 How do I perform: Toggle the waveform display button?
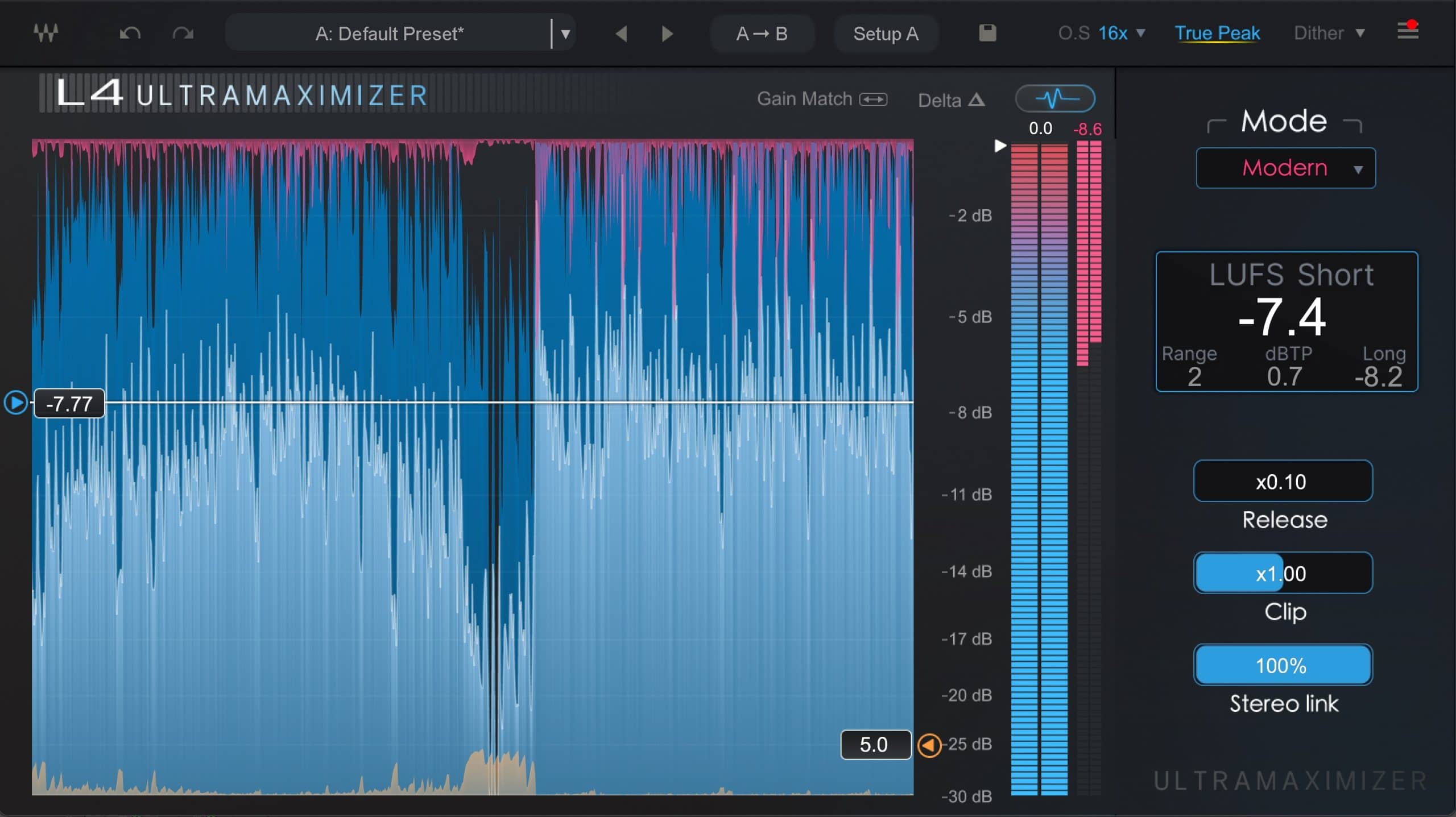coord(1055,99)
